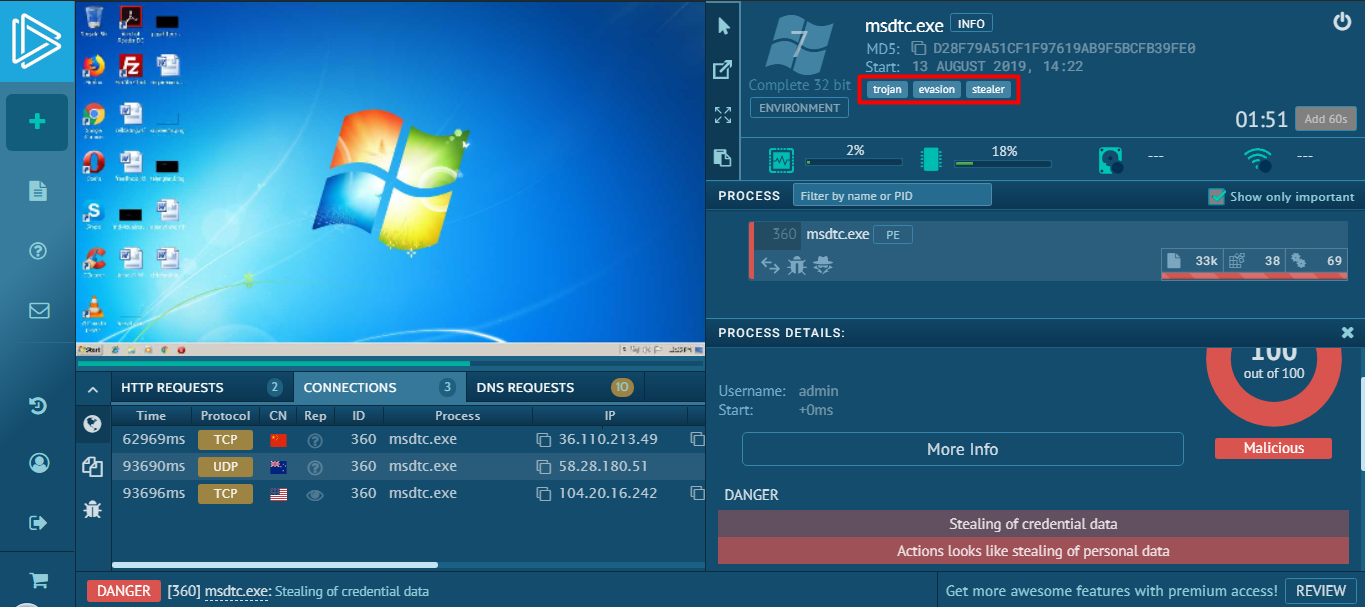Open threats bug panel icon

[x=92, y=509]
